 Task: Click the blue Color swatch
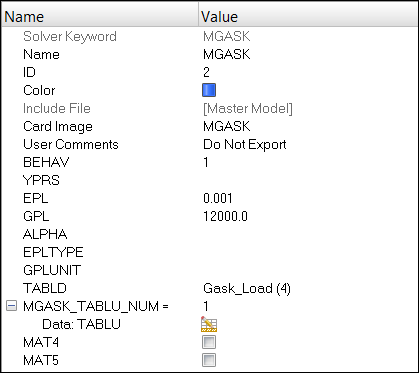[x=209, y=90]
